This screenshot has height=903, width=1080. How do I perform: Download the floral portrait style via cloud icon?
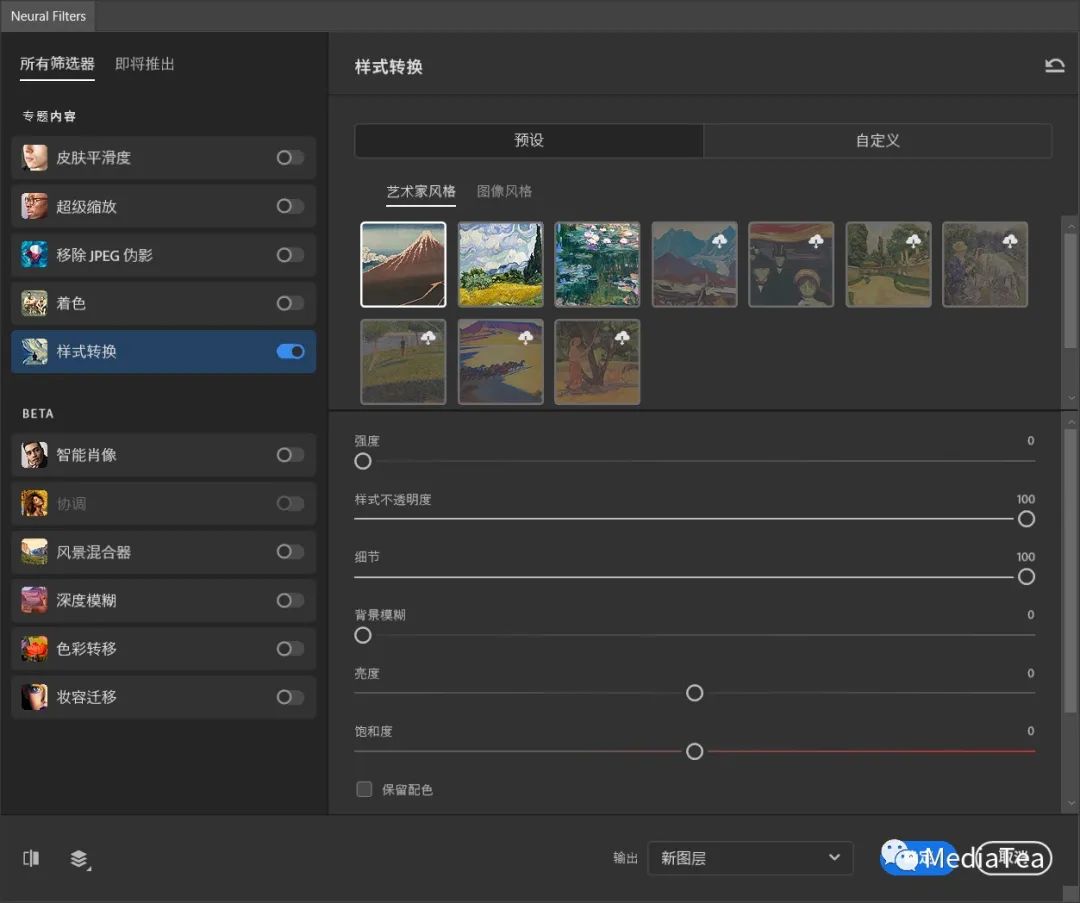pyautogui.click(x=1010, y=240)
